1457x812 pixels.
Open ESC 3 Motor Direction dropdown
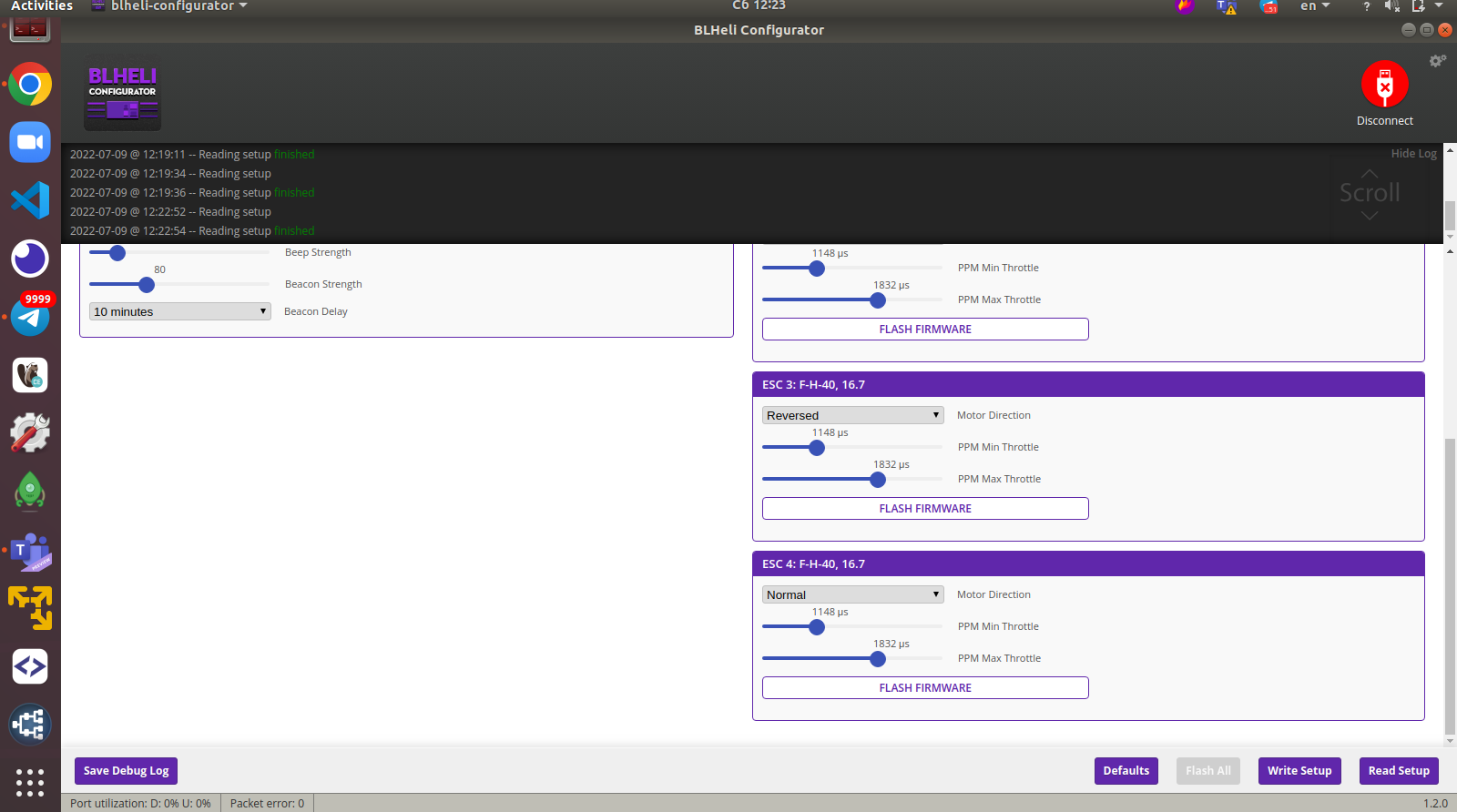click(x=852, y=415)
